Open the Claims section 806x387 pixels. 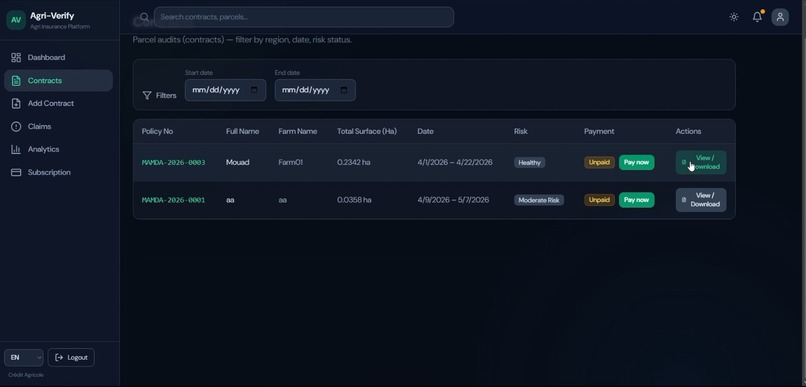click(x=59, y=126)
